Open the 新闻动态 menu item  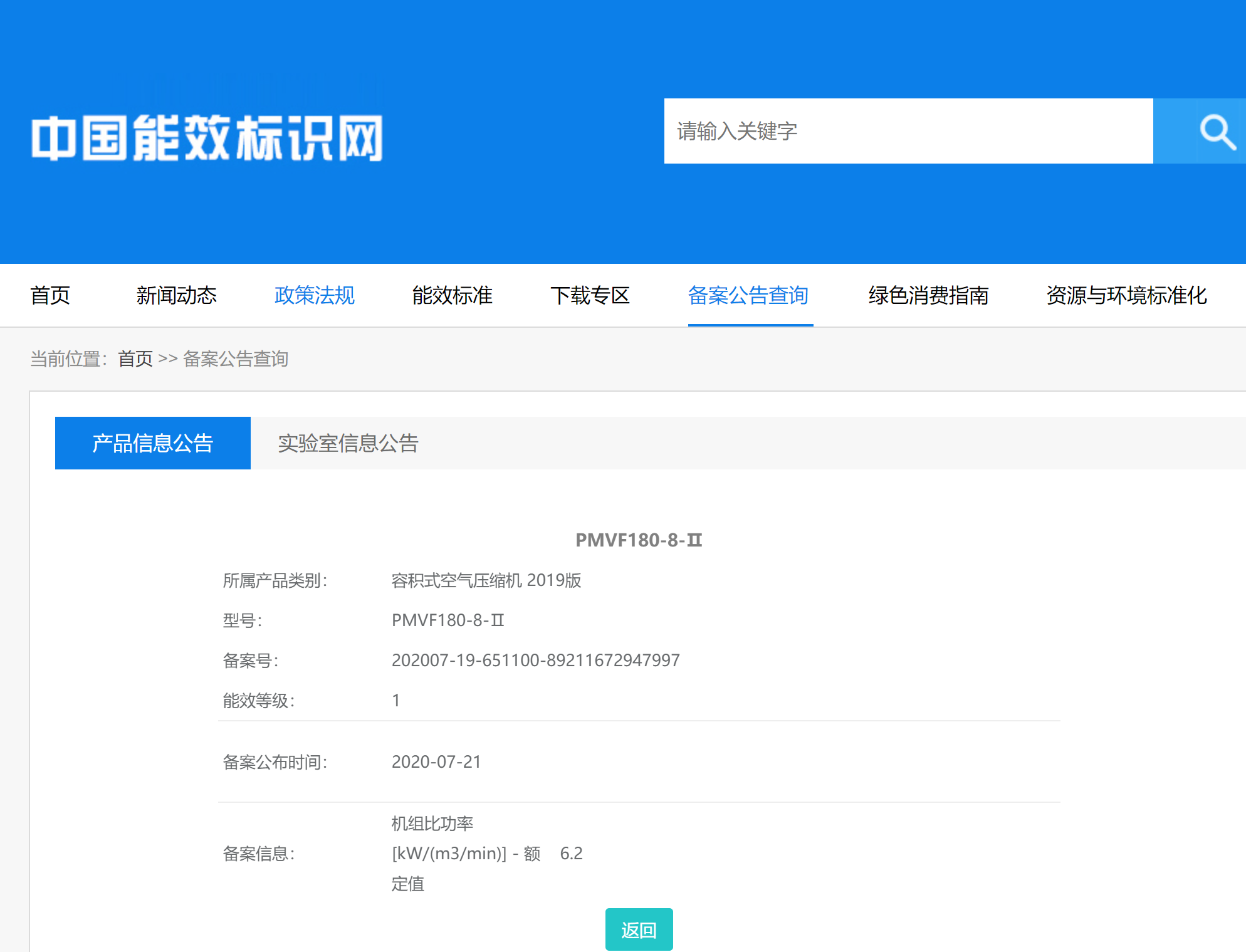coord(176,295)
